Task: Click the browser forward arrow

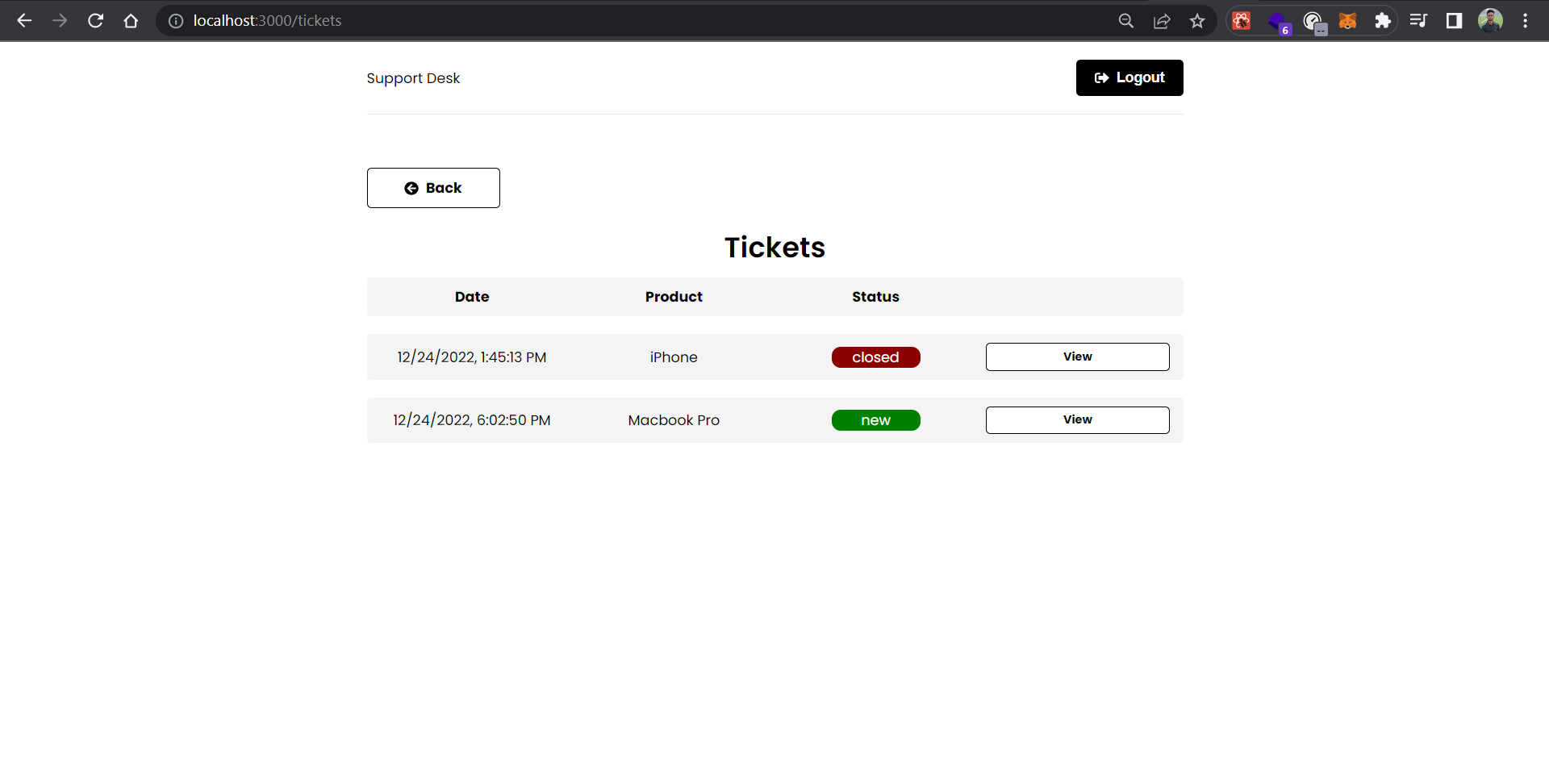Action: pyautogui.click(x=60, y=21)
